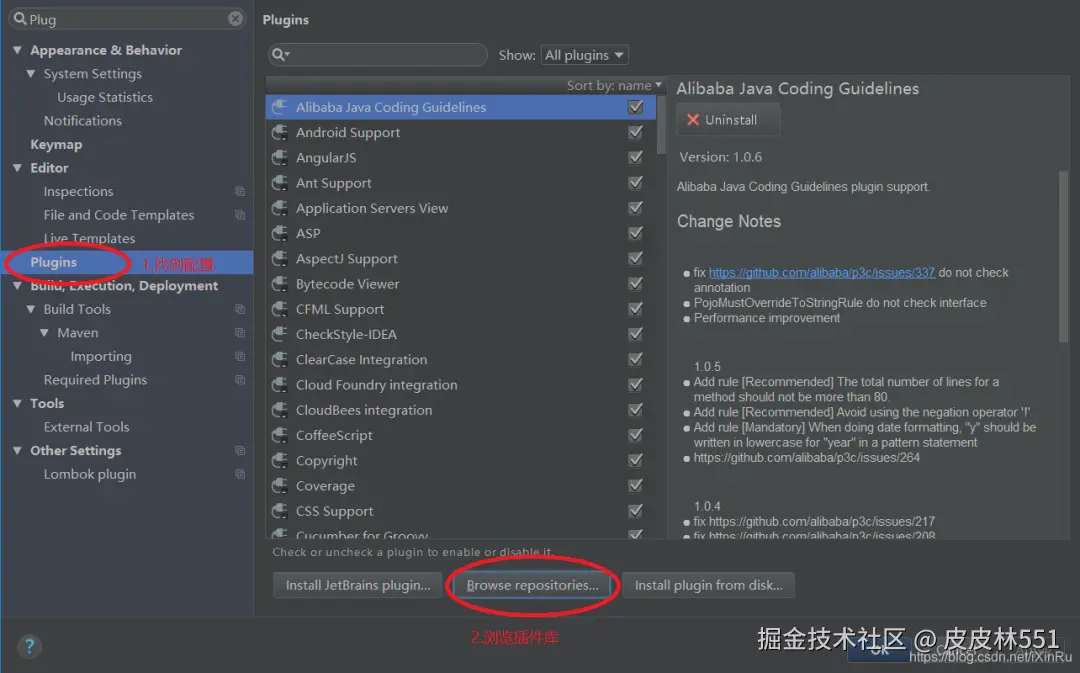
Task: Click the plugin icon beside Copyright
Action: 280,461
